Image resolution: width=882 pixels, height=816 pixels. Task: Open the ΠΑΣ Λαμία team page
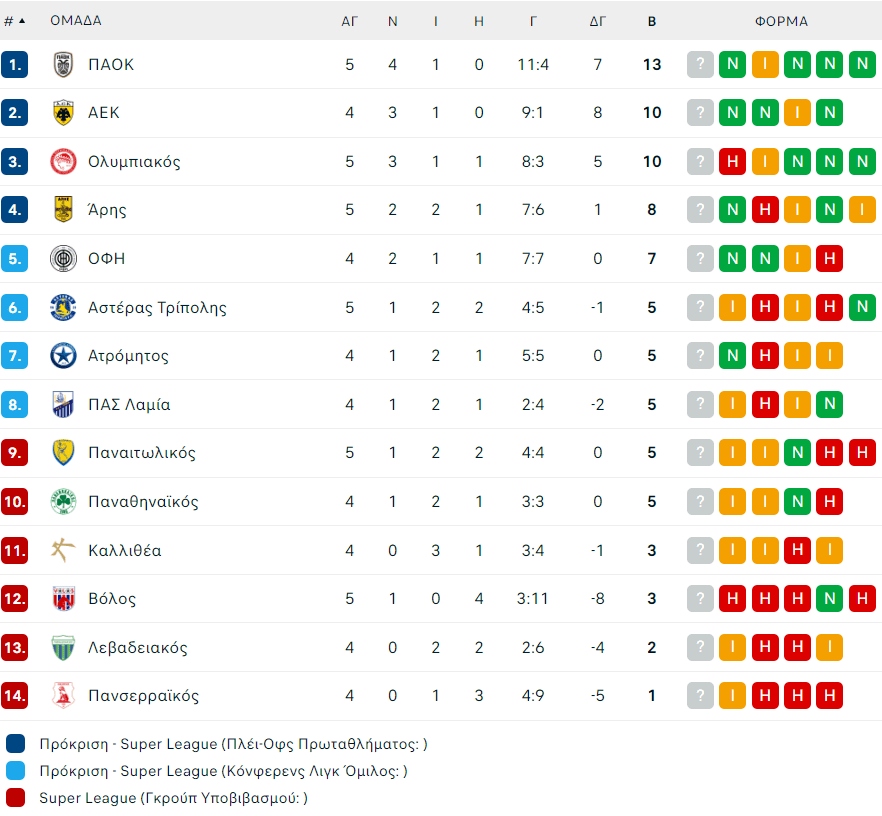(x=129, y=405)
